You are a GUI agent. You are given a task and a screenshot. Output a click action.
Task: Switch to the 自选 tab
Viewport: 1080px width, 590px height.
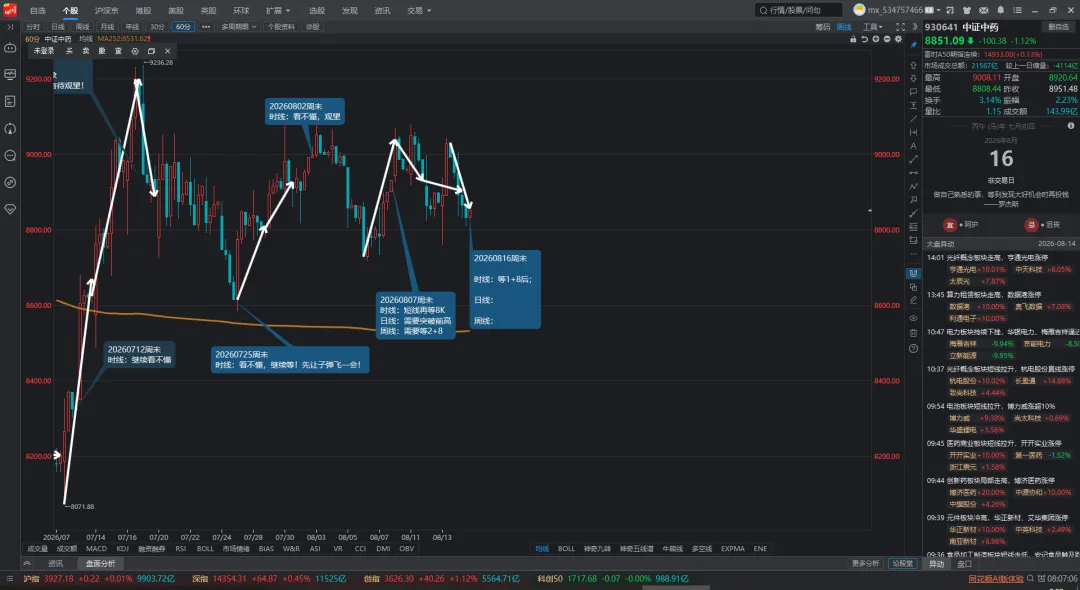38,10
